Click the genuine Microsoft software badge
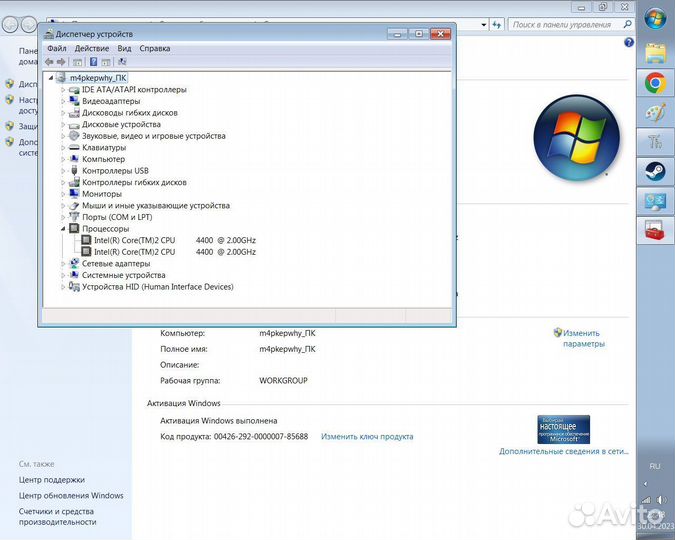 (x=564, y=429)
